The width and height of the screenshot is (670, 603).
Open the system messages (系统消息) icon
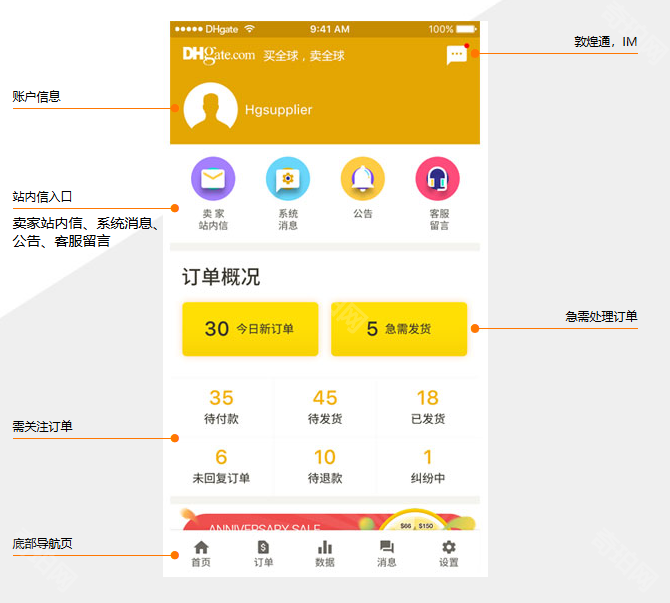click(288, 179)
